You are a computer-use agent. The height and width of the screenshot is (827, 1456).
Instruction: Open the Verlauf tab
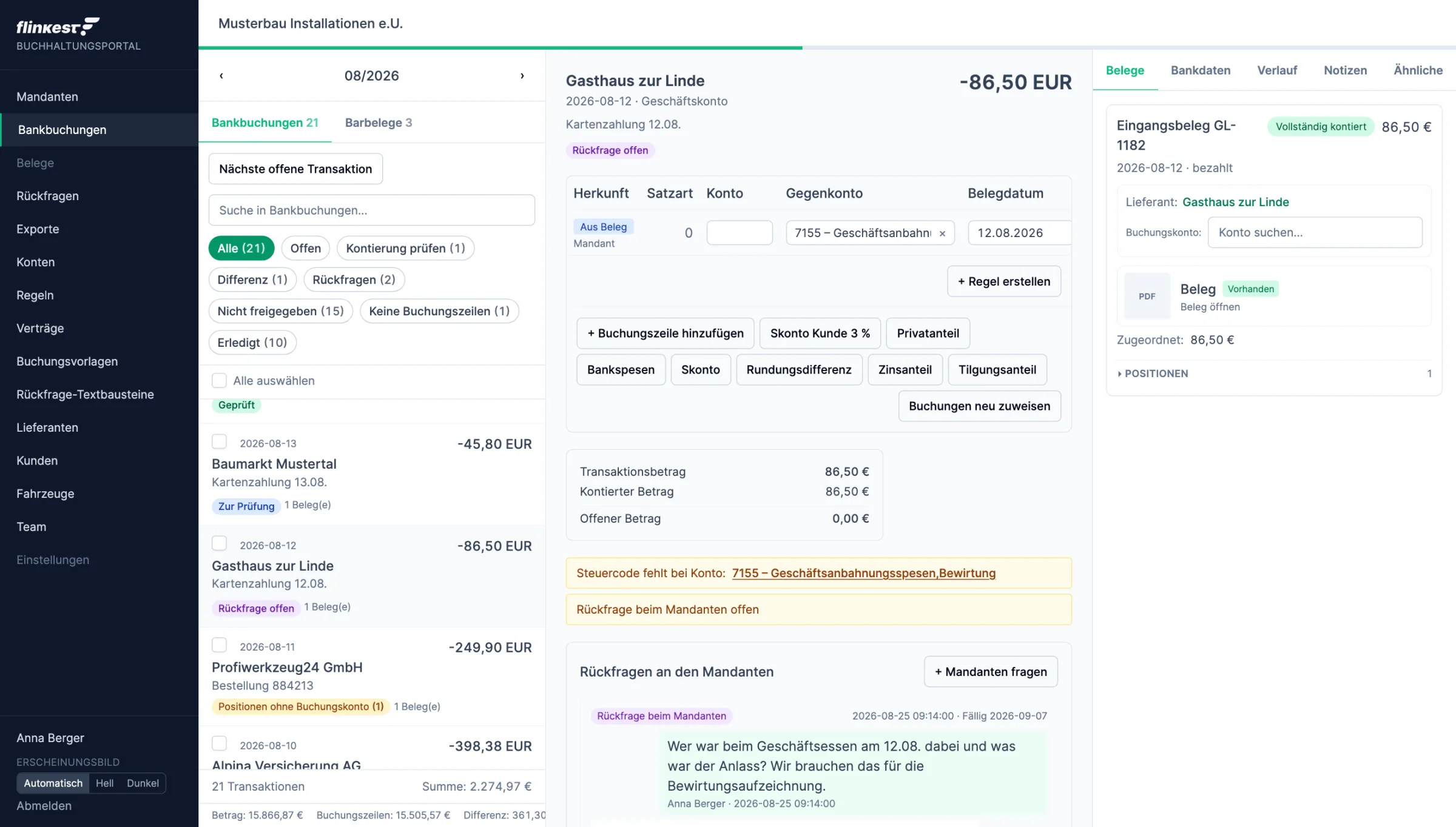(x=1277, y=70)
